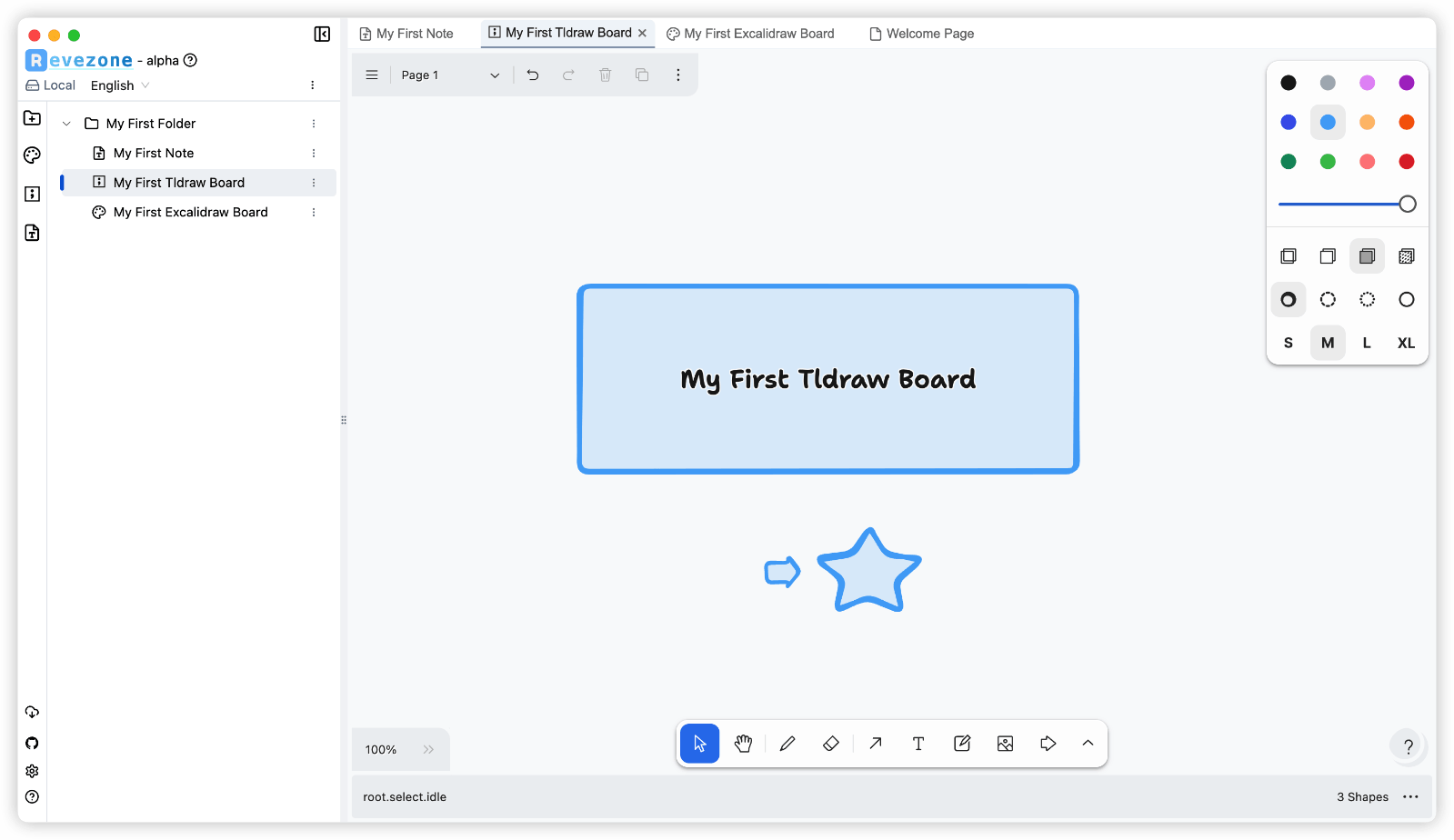Select the Note tool
Image resolution: width=1454 pixels, height=840 pixels.
[x=962, y=744]
